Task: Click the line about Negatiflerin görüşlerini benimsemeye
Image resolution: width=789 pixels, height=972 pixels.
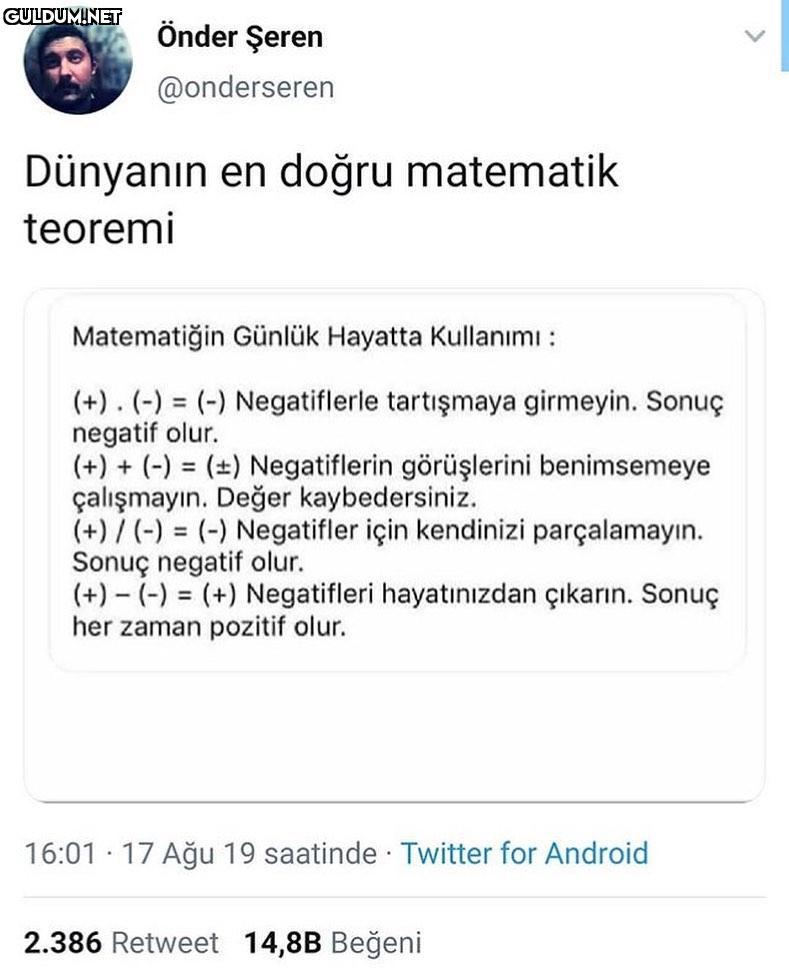Action: [x=390, y=466]
